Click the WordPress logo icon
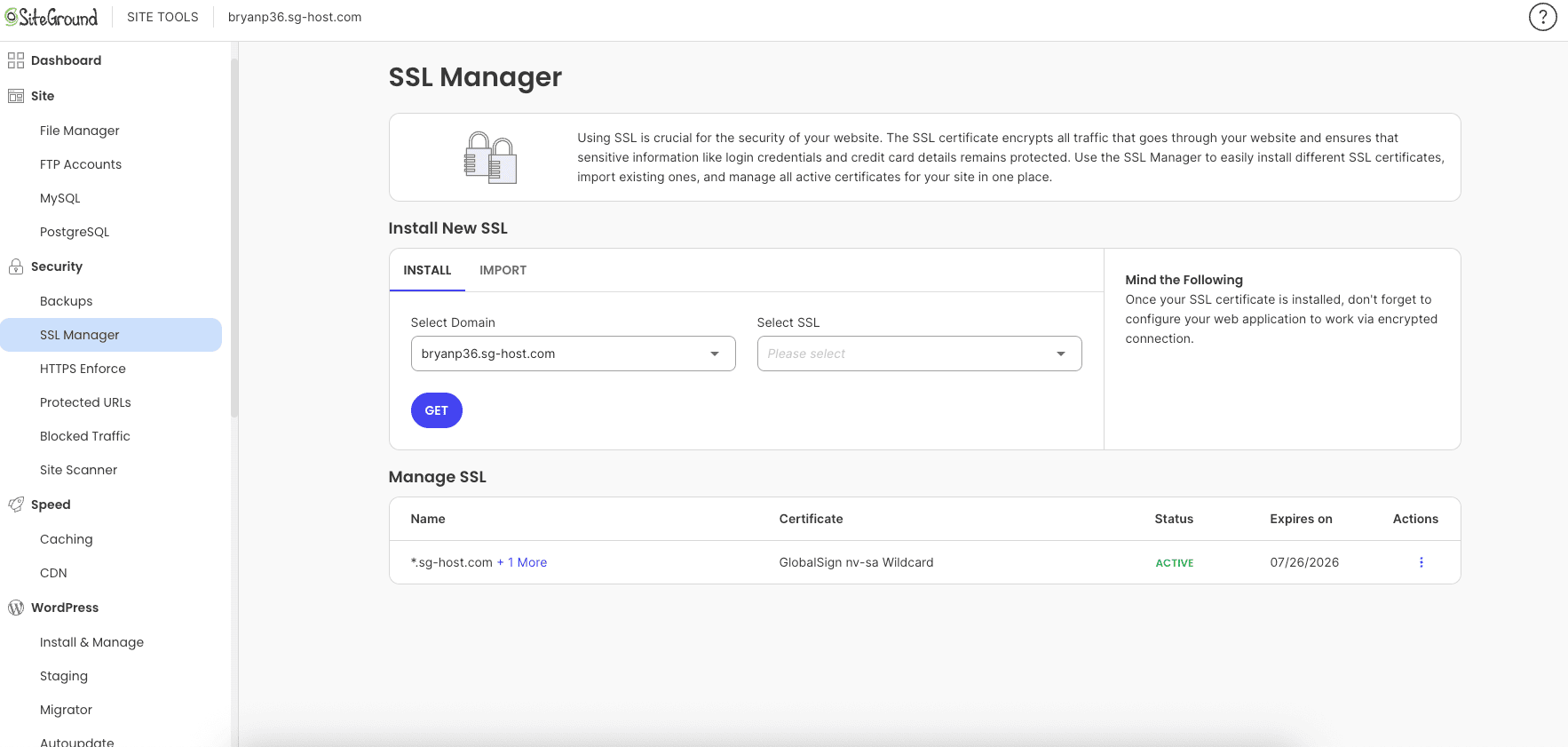This screenshot has width=1568, height=747. pos(16,608)
